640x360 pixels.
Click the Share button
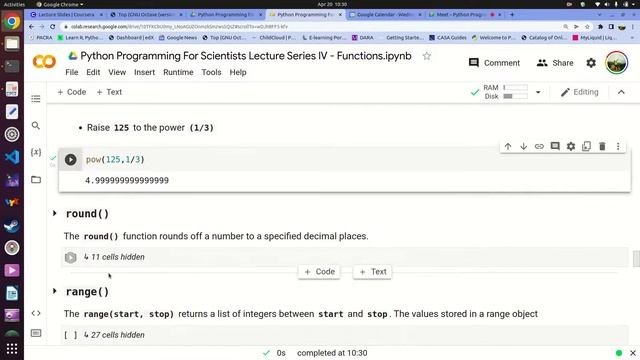coord(555,63)
